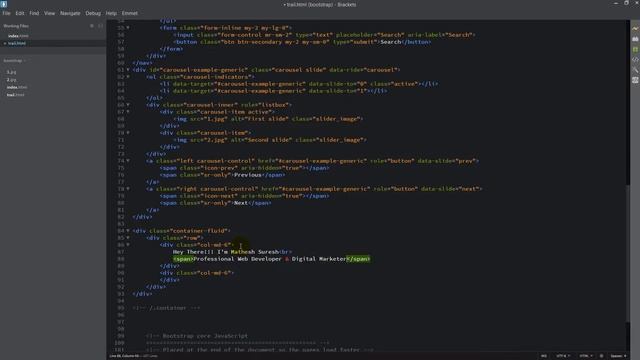Open trail.html in the project tree
The image size is (640, 360).
16,95
